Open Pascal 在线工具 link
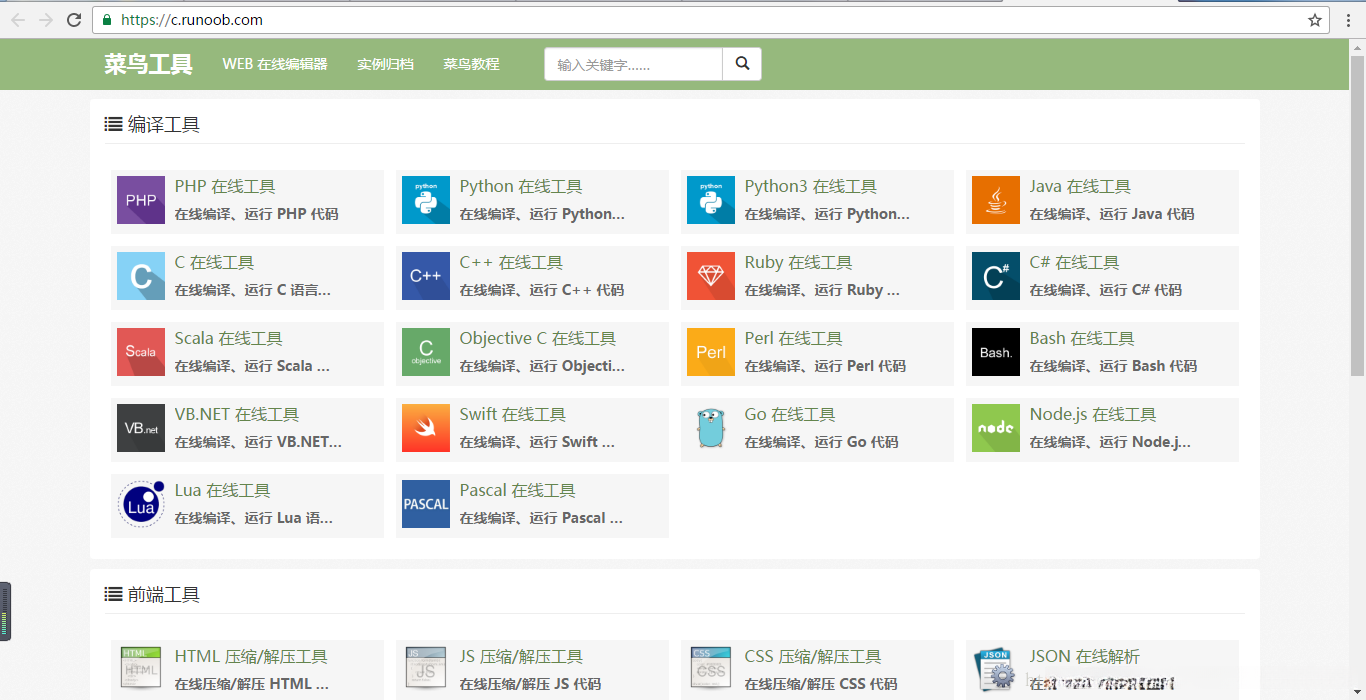This screenshot has width=1366, height=700. tap(517, 490)
